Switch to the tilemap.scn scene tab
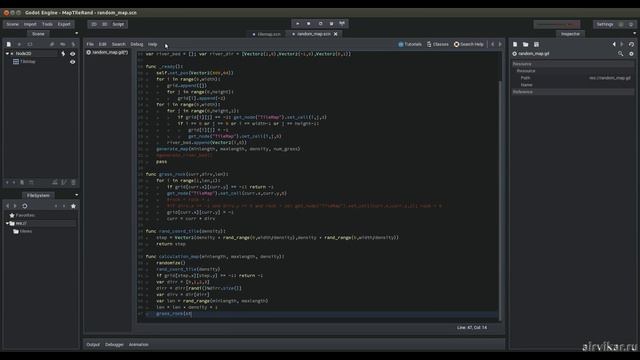 click(x=267, y=34)
